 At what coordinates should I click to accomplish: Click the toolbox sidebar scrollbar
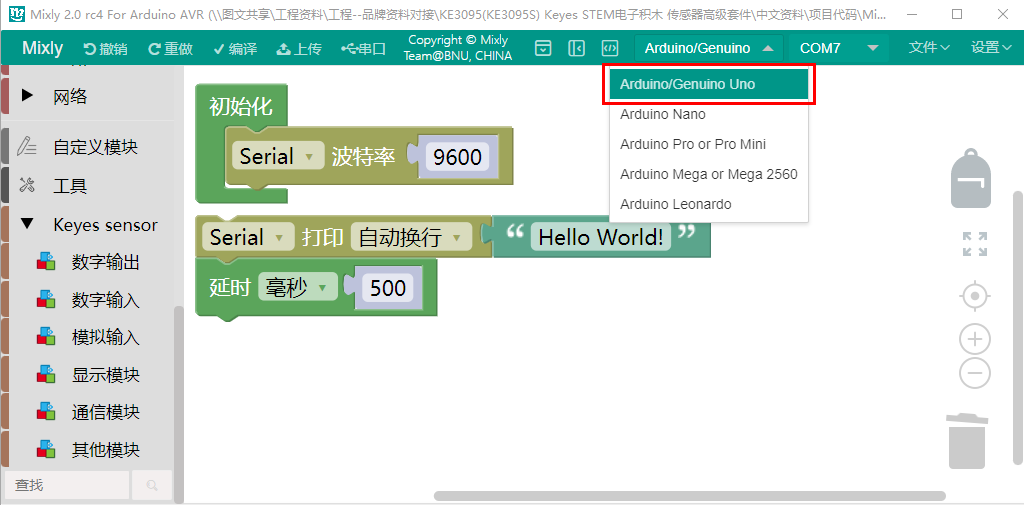click(179, 404)
